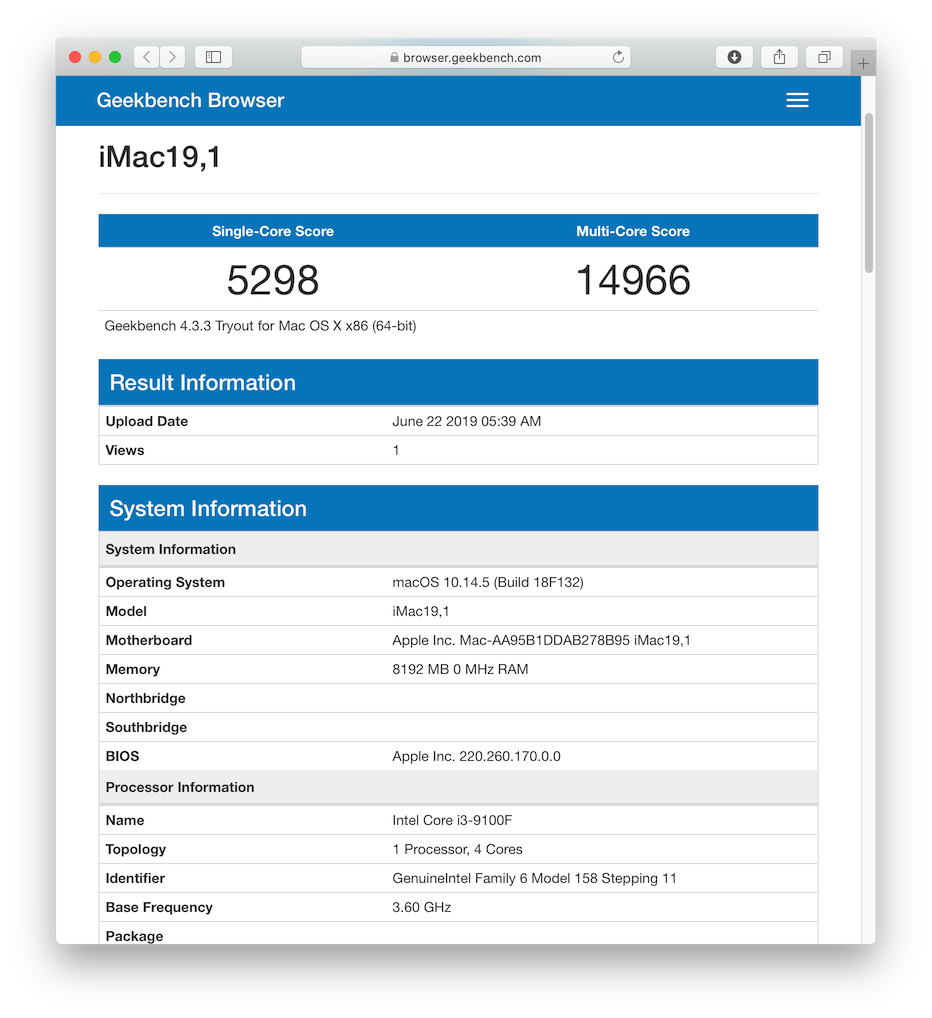
Task: Click the Motherboard label
Action: pos(149,640)
